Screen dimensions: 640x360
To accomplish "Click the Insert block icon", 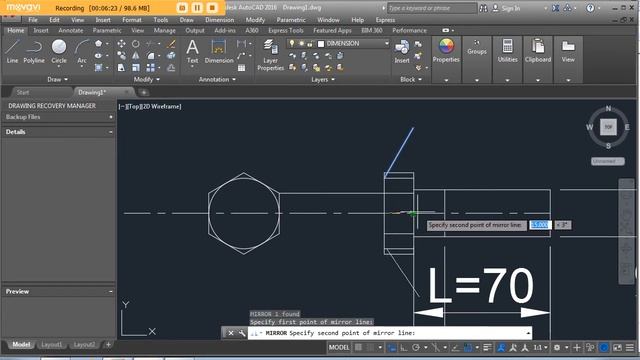I will pos(402,51).
